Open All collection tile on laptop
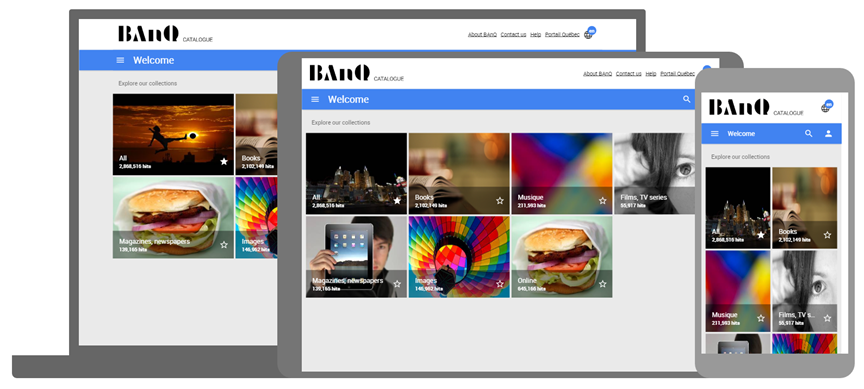This screenshot has width=864, height=389. (x=174, y=134)
